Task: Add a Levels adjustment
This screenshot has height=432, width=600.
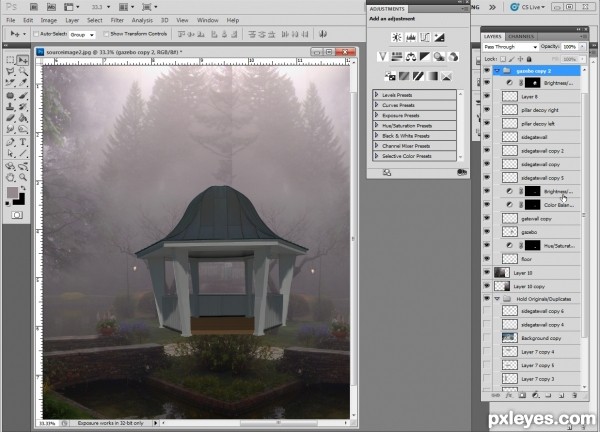Action: click(411, 37)
